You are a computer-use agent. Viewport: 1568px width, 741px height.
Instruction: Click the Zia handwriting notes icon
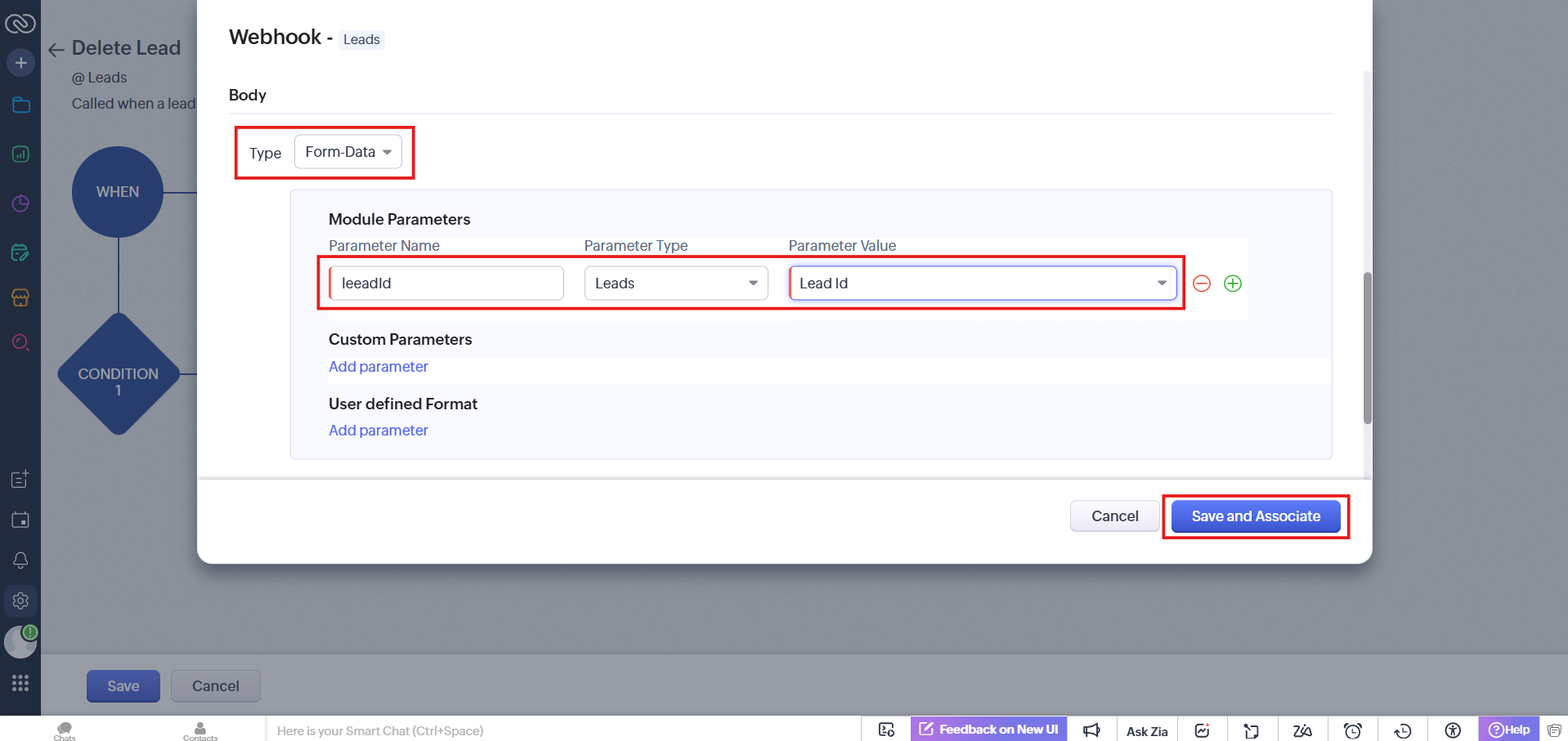click(x=1302, y=730)
